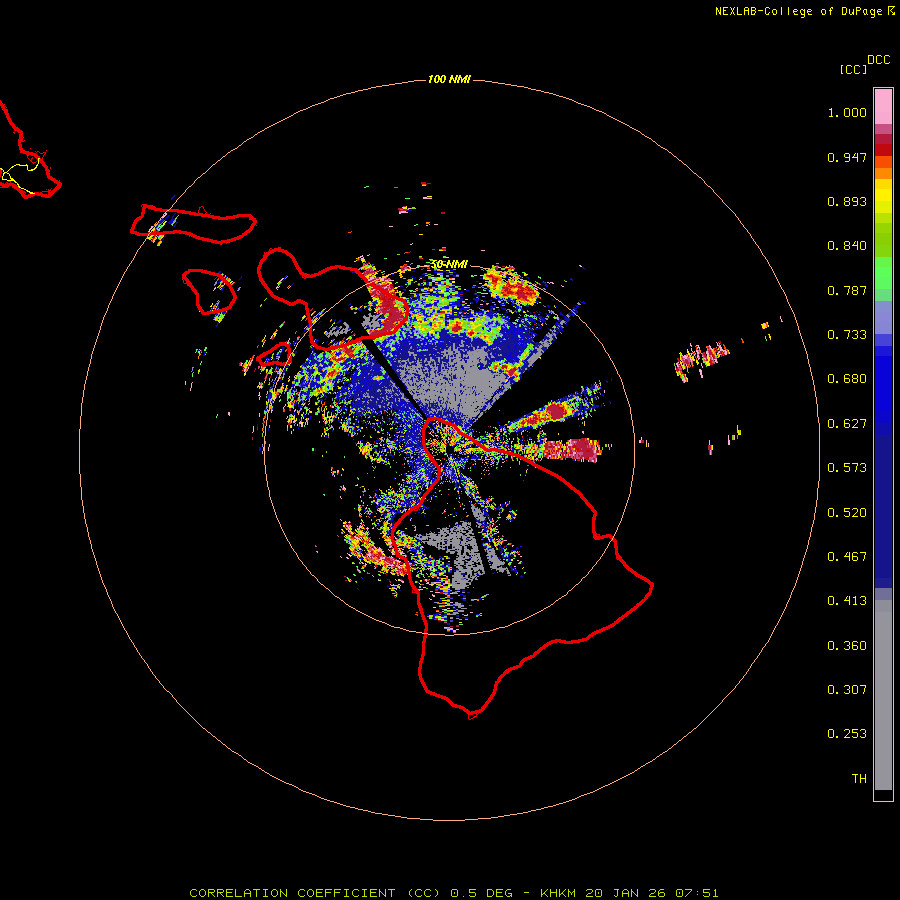Click the 50 NMI range ring label
This screenshot has width=900, height=900.
coord(449,264)
